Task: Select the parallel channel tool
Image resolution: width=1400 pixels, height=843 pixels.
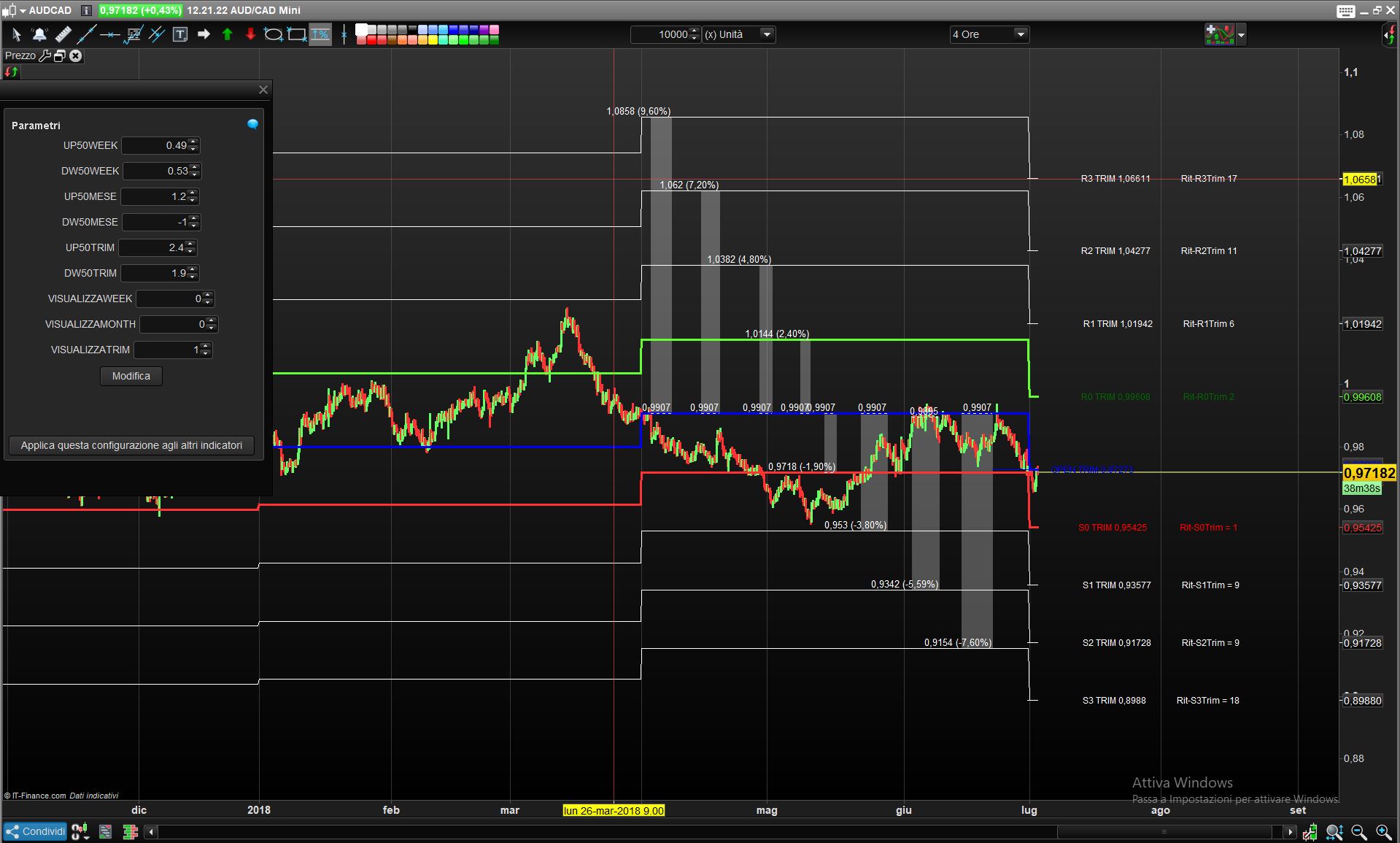Action: [x=157, y=34]
